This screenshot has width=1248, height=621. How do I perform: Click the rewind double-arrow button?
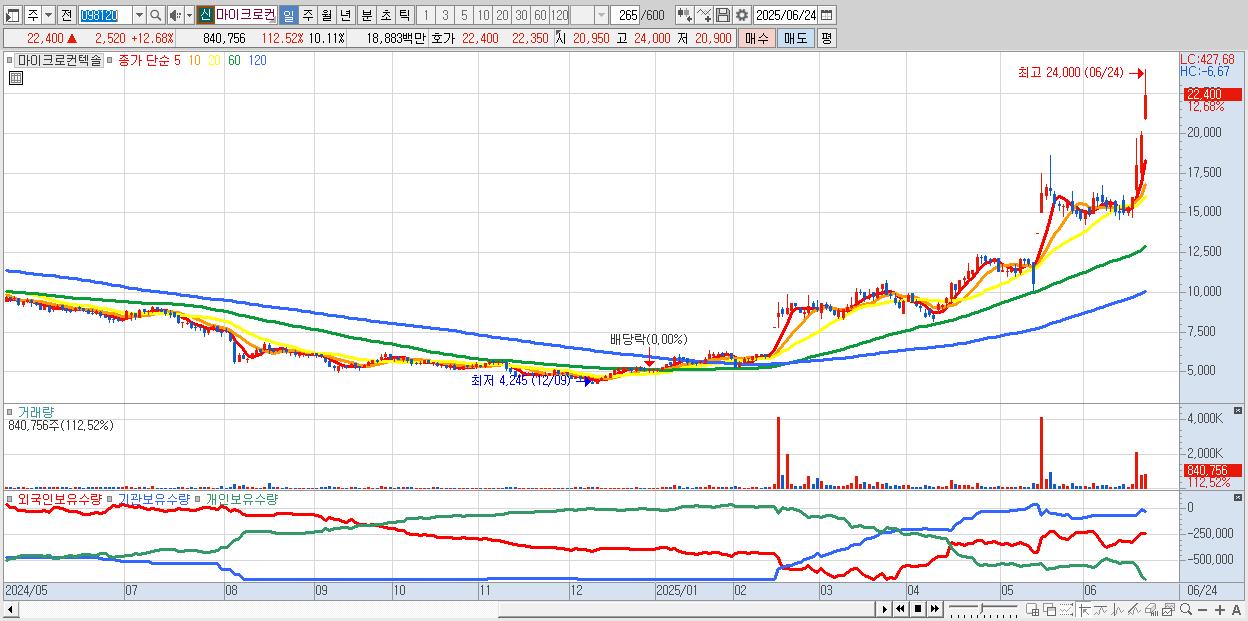coord(900,609)
